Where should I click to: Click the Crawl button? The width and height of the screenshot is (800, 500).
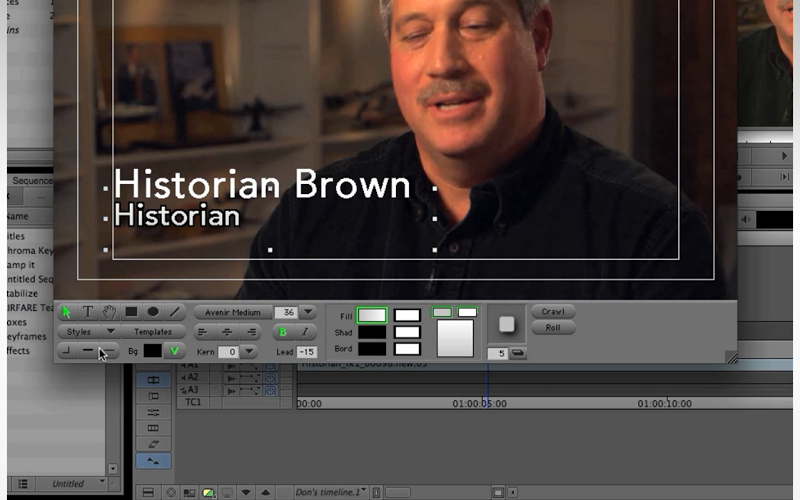coord(553,312)
